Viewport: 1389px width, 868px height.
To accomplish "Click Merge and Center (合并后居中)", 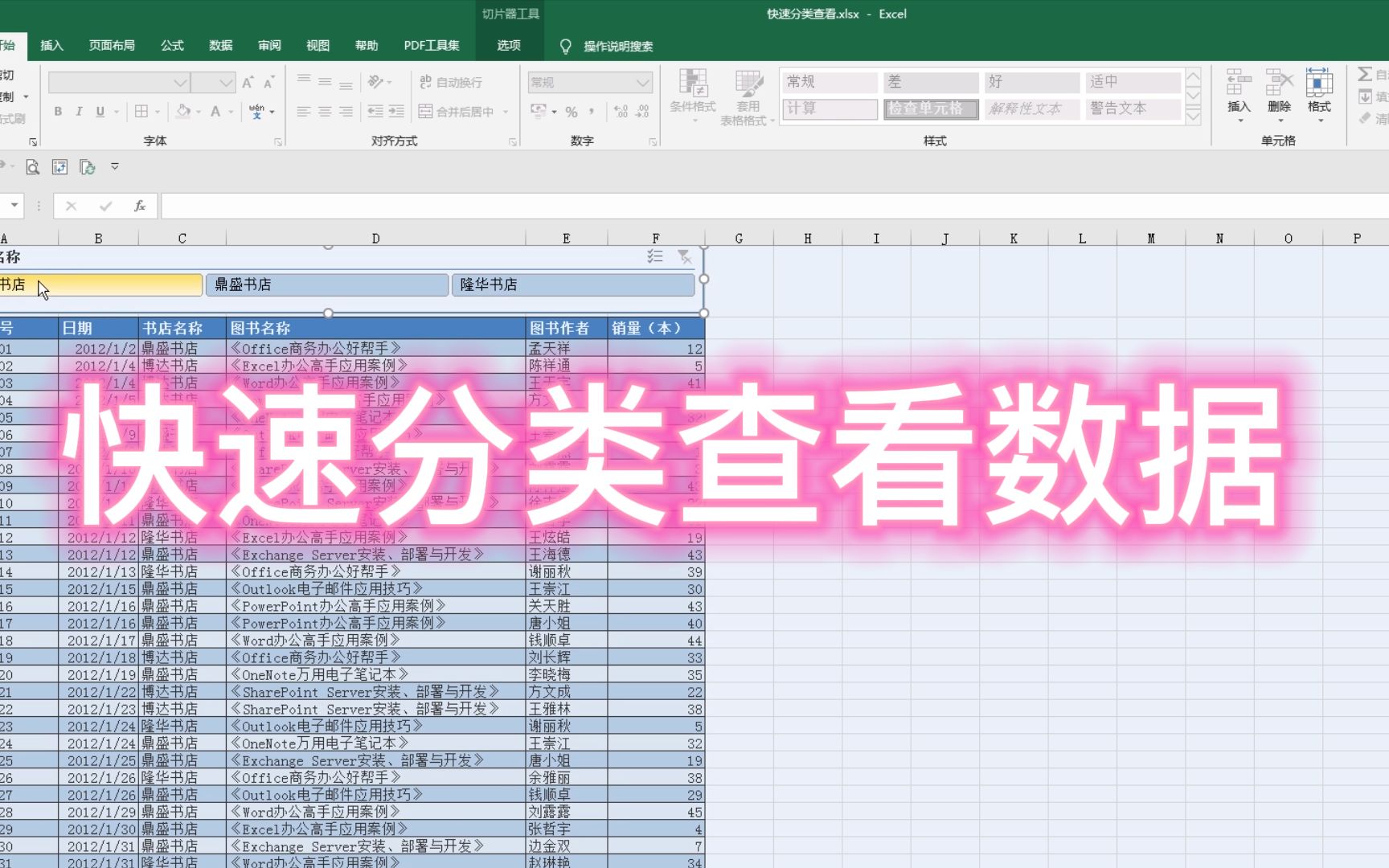I will pos(457,112).
